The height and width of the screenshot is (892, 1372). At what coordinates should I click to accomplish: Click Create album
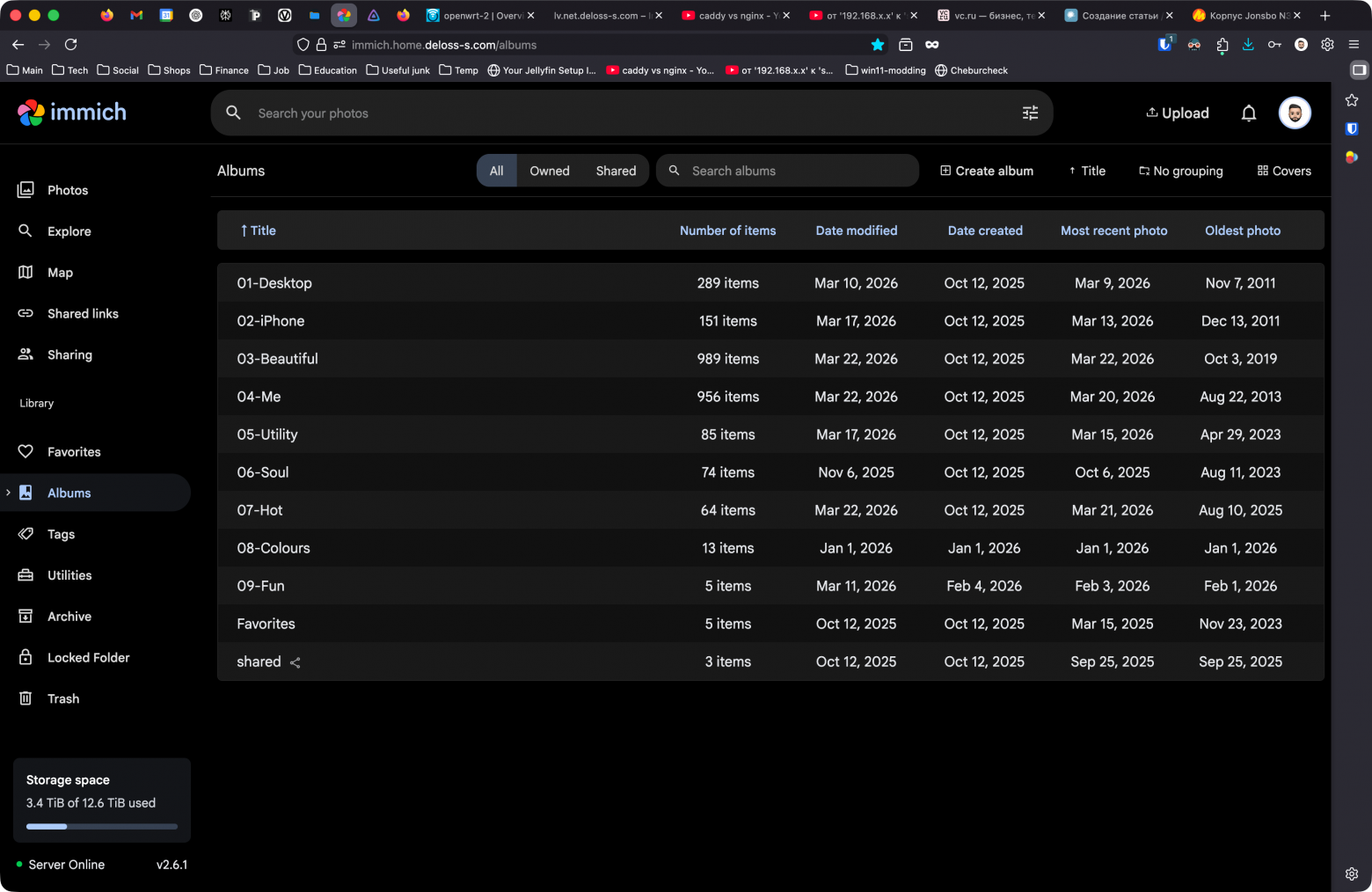[987, 171]
